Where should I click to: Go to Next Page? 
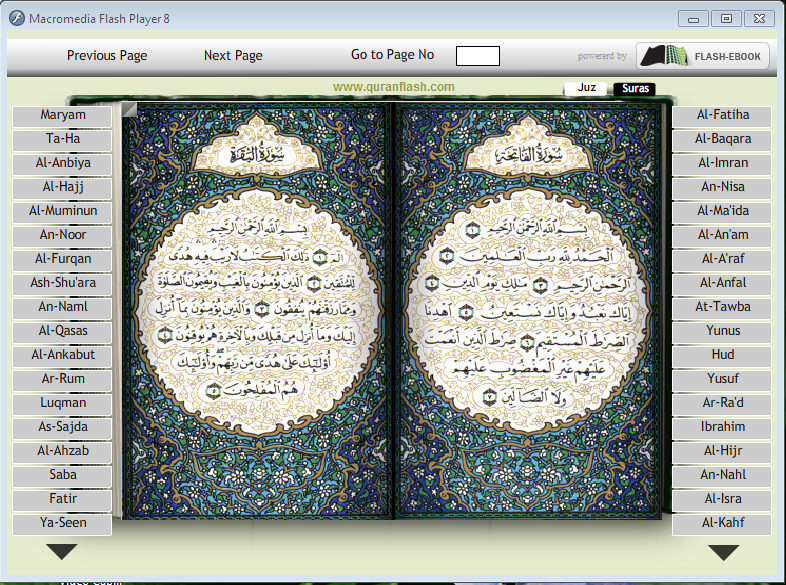click(x=233, y=55)
